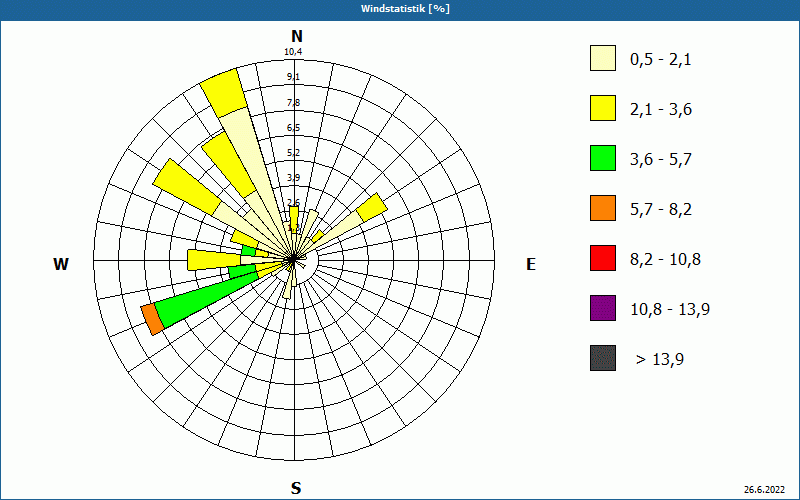Click the 5,2 radial axis label
The image size is (800, 500).
(x=293, y=153)
